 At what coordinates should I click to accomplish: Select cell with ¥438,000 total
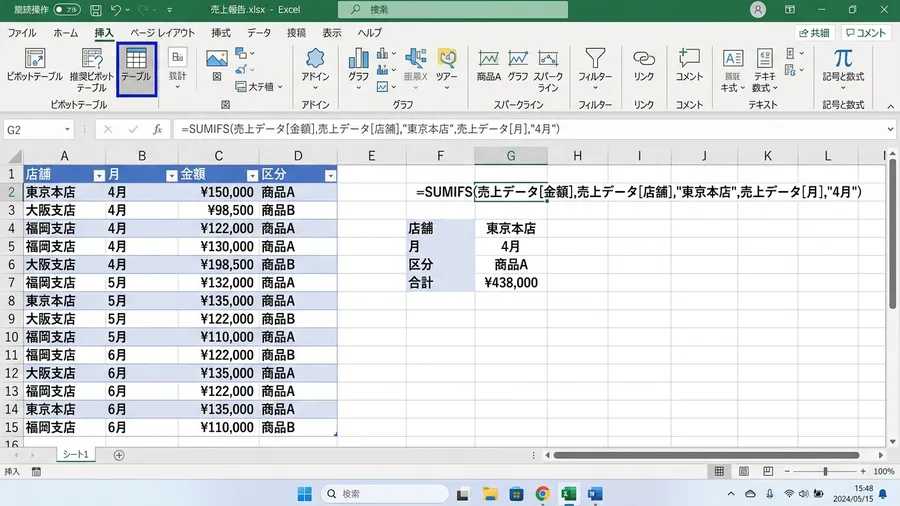(x=511, y=282)
